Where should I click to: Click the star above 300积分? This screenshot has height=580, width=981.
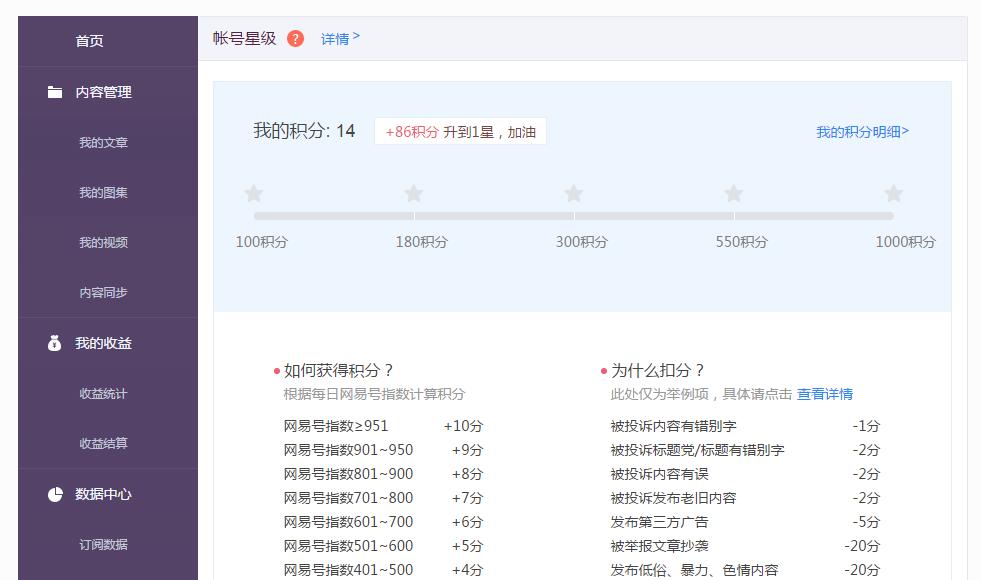click(573, 194)
